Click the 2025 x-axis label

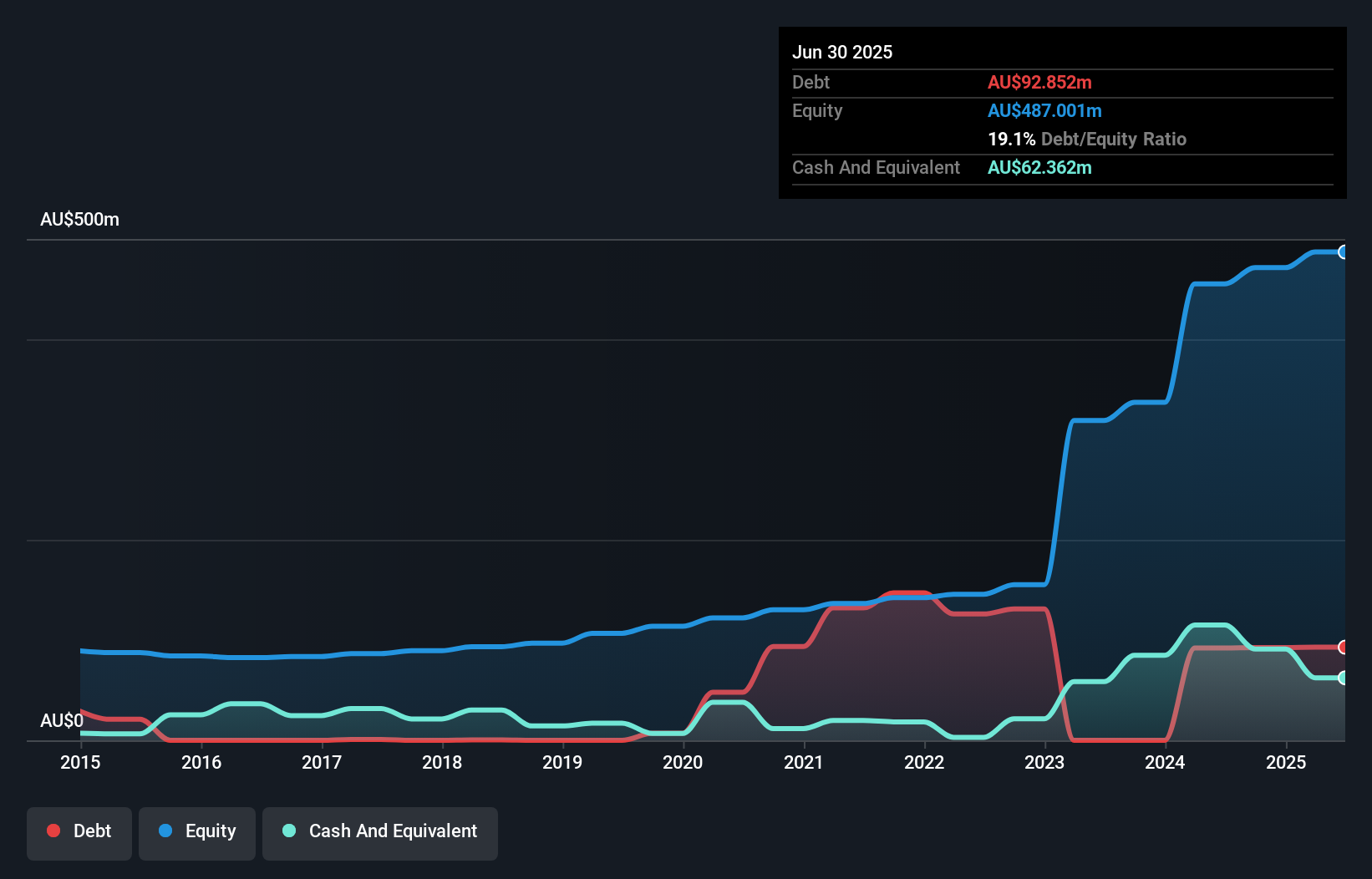(x=1286, y=762)
